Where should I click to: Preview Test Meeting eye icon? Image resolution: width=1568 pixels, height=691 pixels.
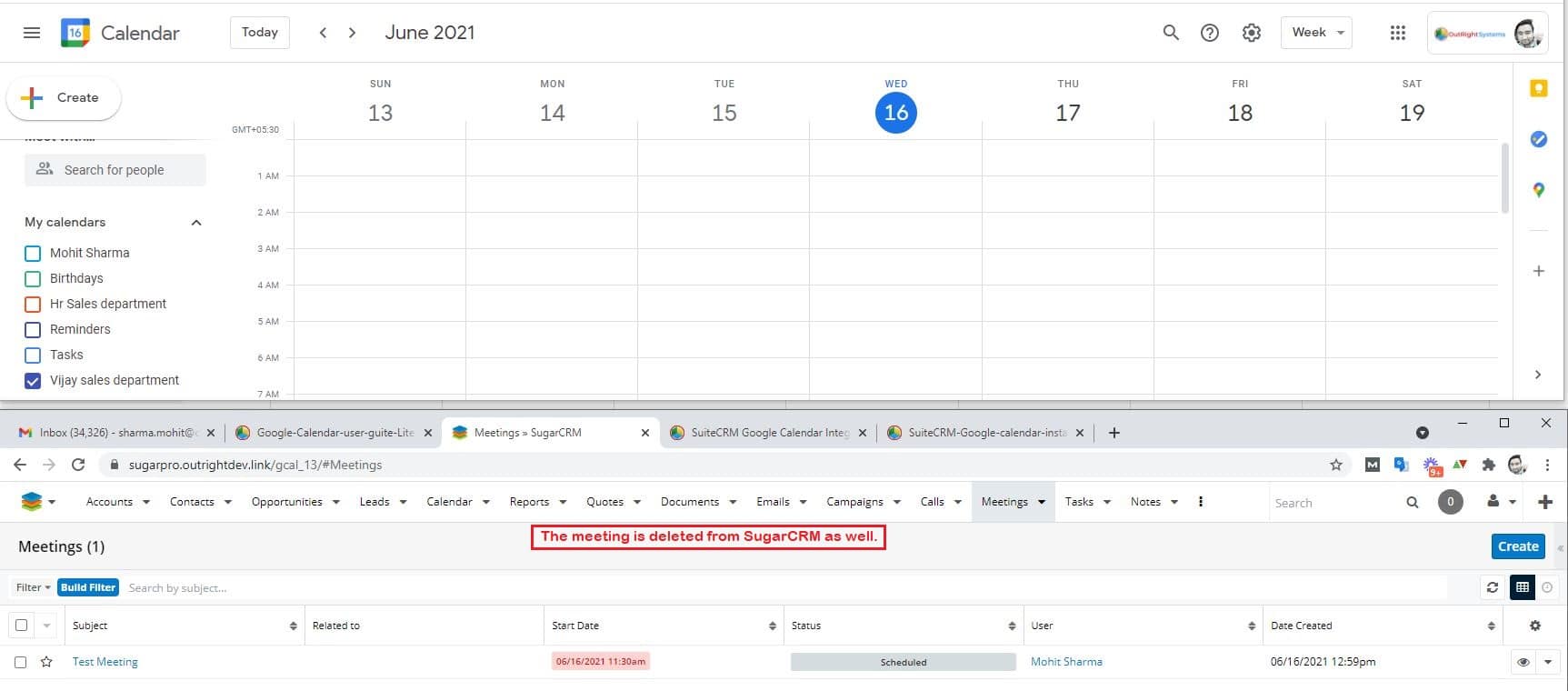pos(1523,662)
